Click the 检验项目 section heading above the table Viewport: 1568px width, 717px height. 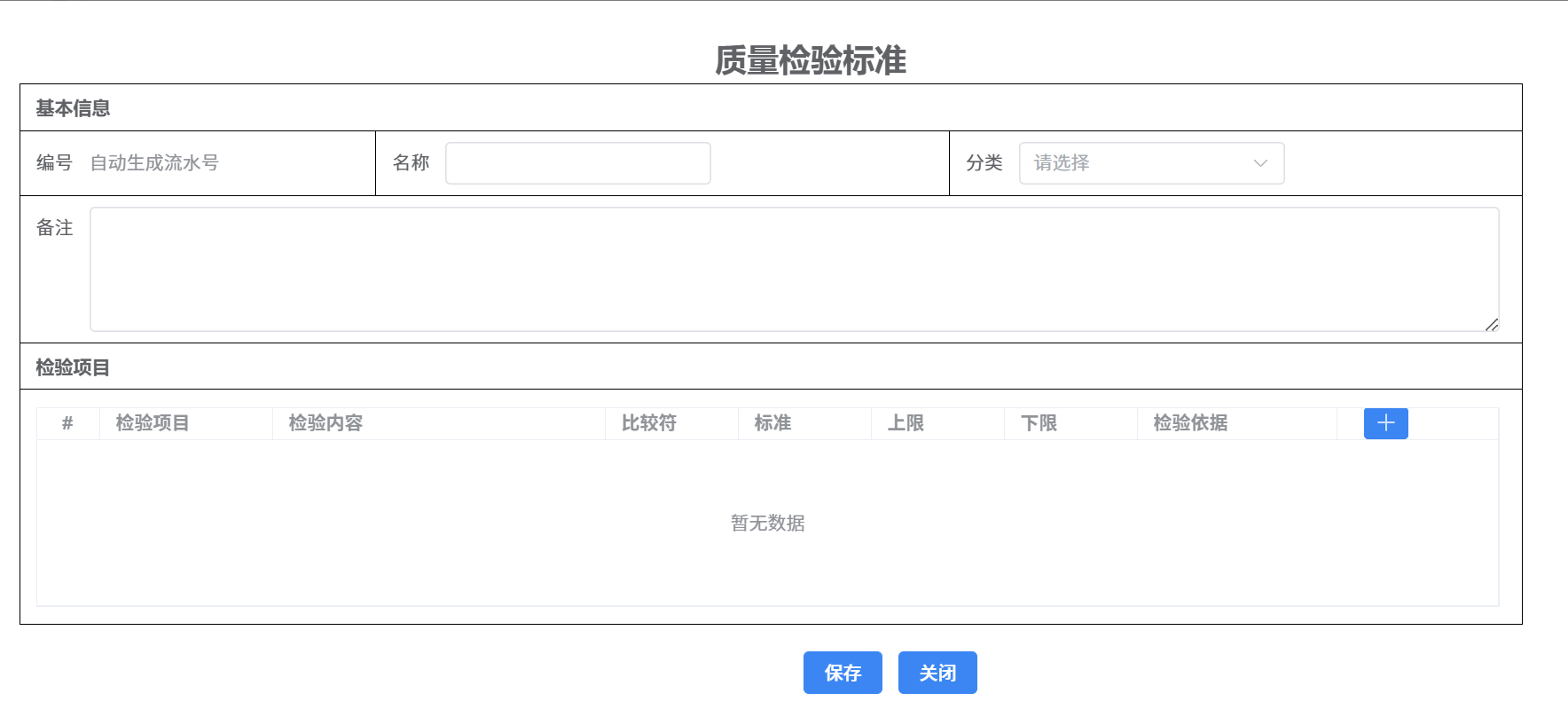pyautogui.click(x=73, y=367)
